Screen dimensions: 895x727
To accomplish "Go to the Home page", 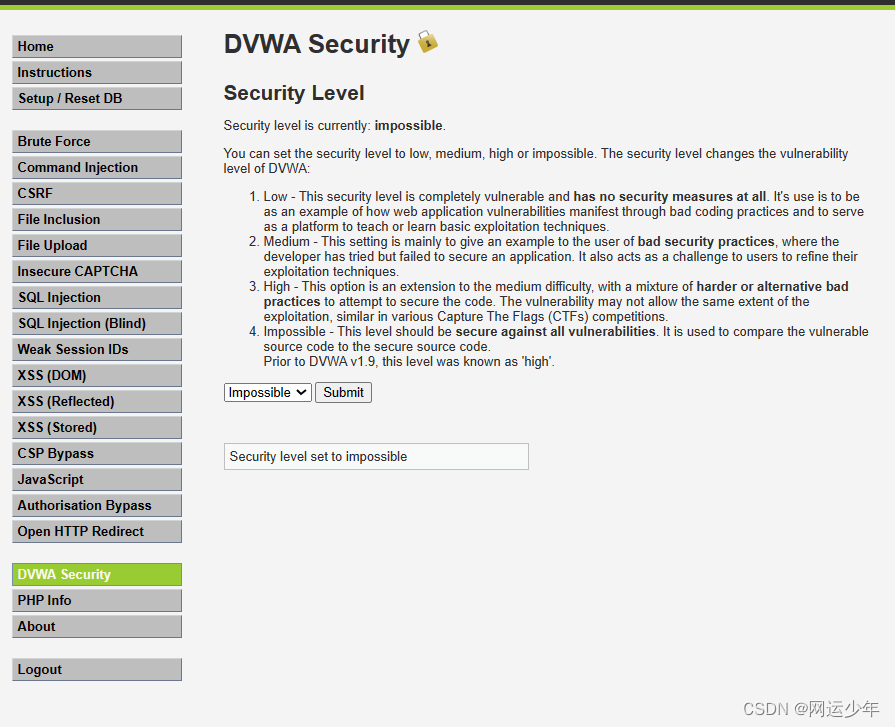I will 96,46.
